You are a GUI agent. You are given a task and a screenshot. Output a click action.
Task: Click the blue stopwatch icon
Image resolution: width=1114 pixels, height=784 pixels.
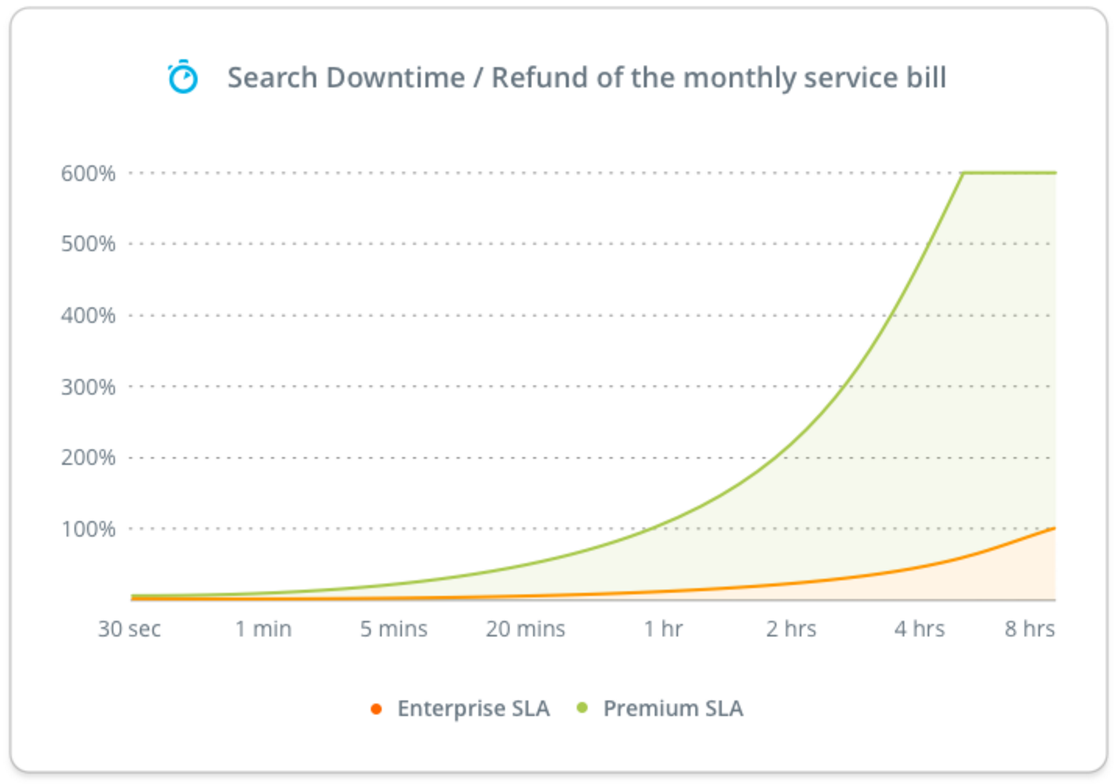point(183,77)
